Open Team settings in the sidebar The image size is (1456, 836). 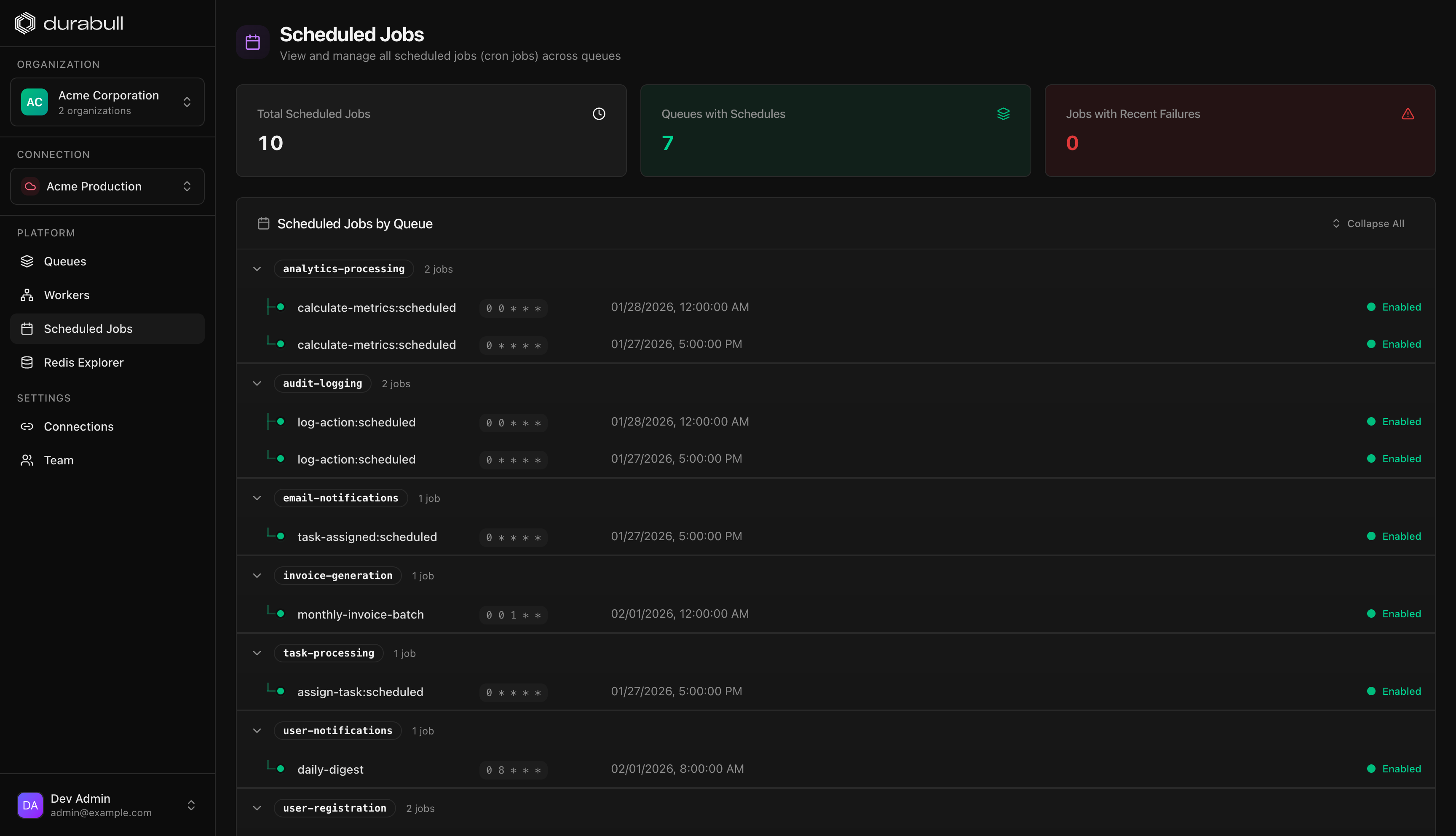click(x=107, y=461)
